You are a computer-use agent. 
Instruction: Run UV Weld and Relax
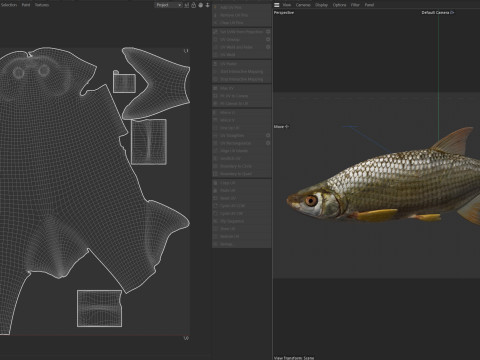pyautogui.click(x=239, y=47)
